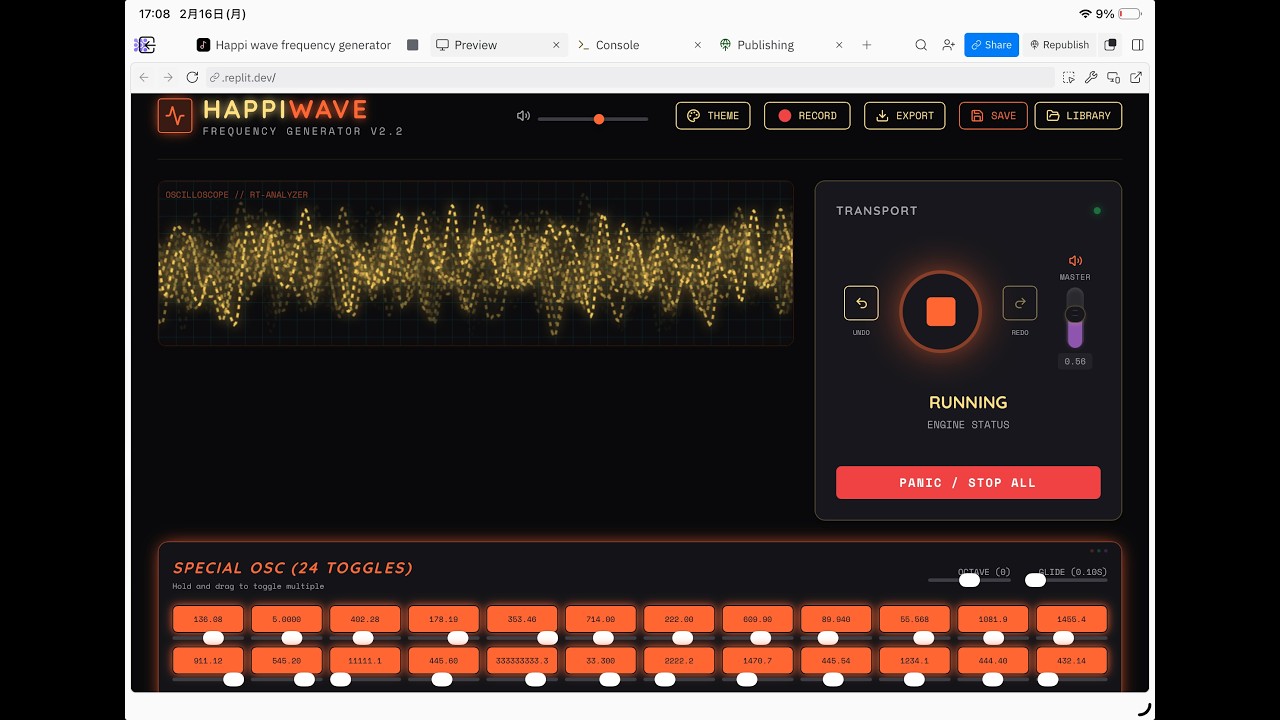Click the SAVE button
Viewport: 1280px width, 720px height.
coord(993,116)
